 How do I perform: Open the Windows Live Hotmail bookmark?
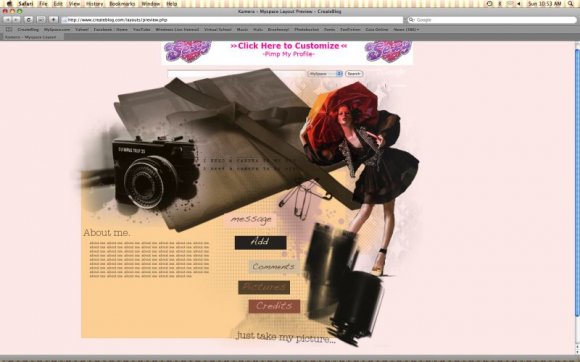tap(177, 29)
